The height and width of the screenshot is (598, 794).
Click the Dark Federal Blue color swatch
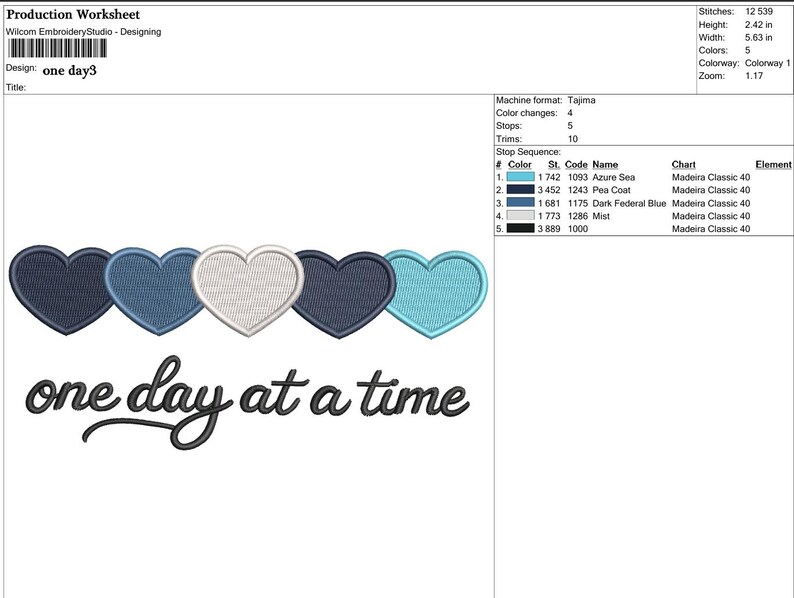click(521, 203)
